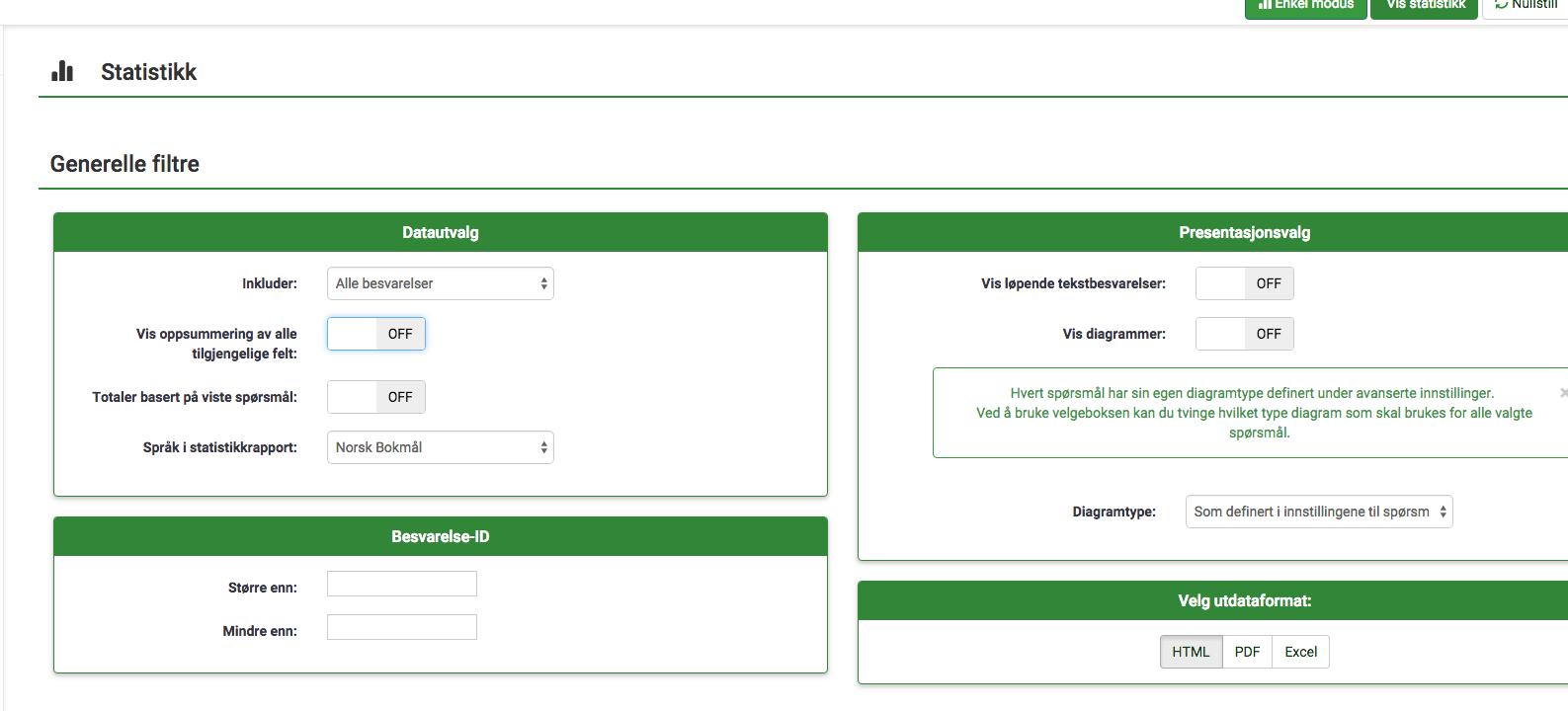
Task: Click the Statistikk page title
Action: click(x=148, y=72)
